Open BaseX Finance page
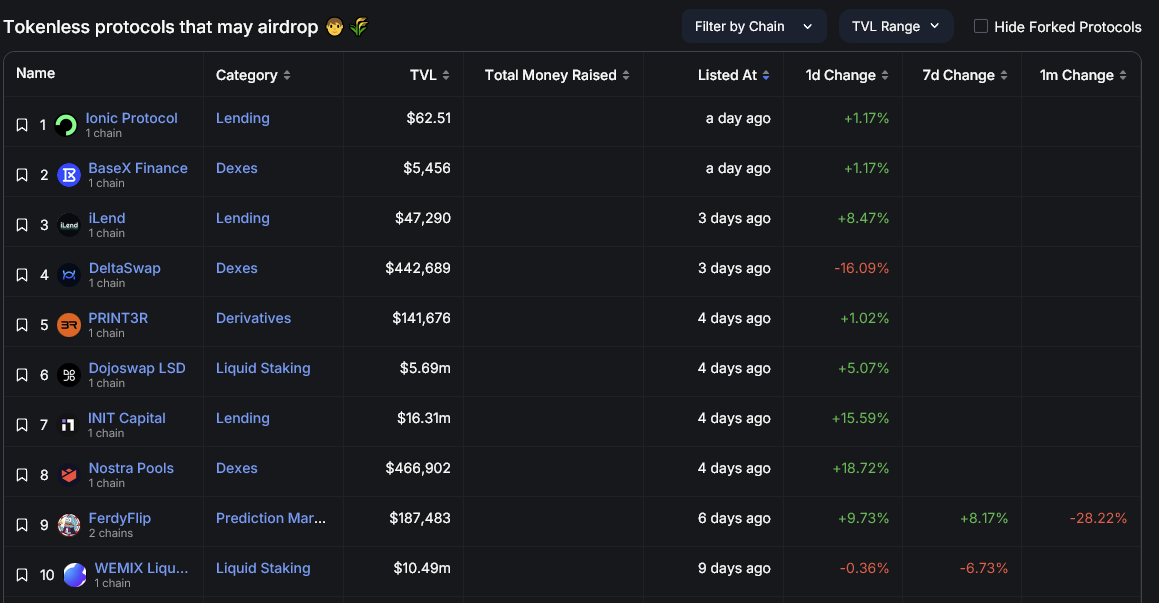 [x=138, y=168]
